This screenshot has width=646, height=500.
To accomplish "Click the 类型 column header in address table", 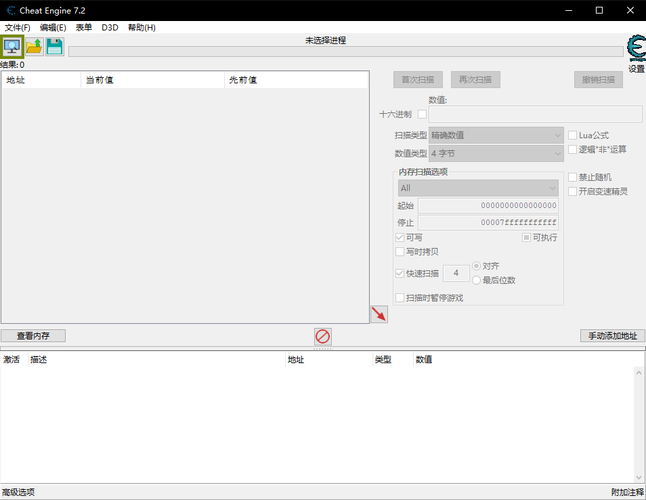I will click(x=392, y=360).
